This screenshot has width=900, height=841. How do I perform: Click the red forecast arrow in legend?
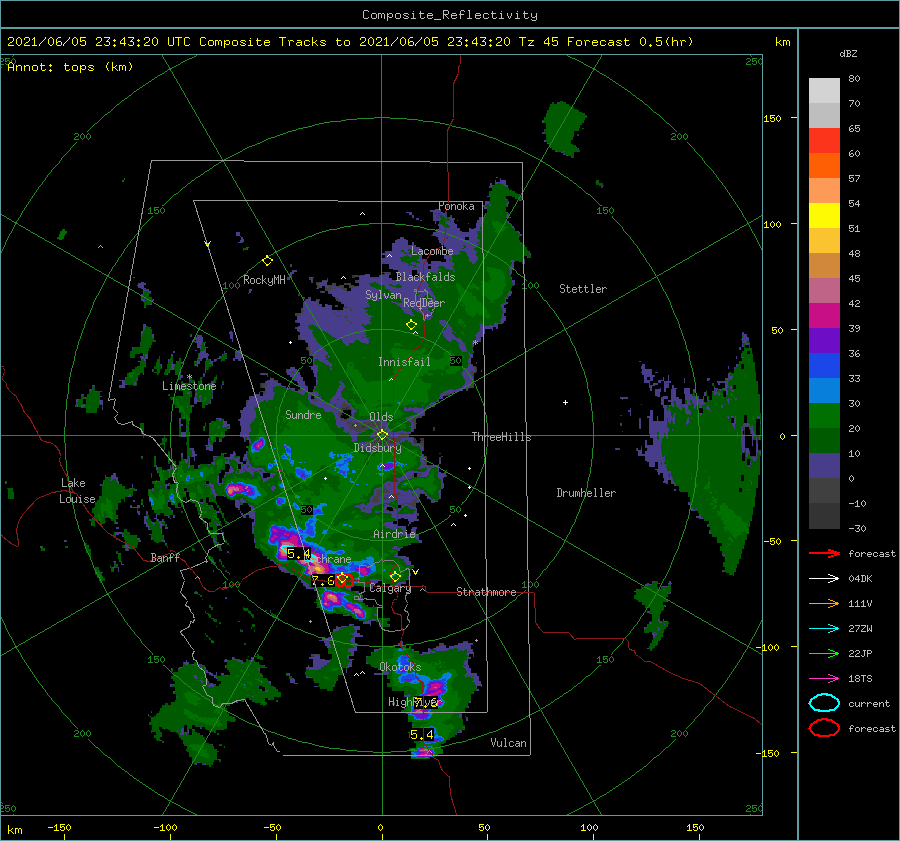824,553
